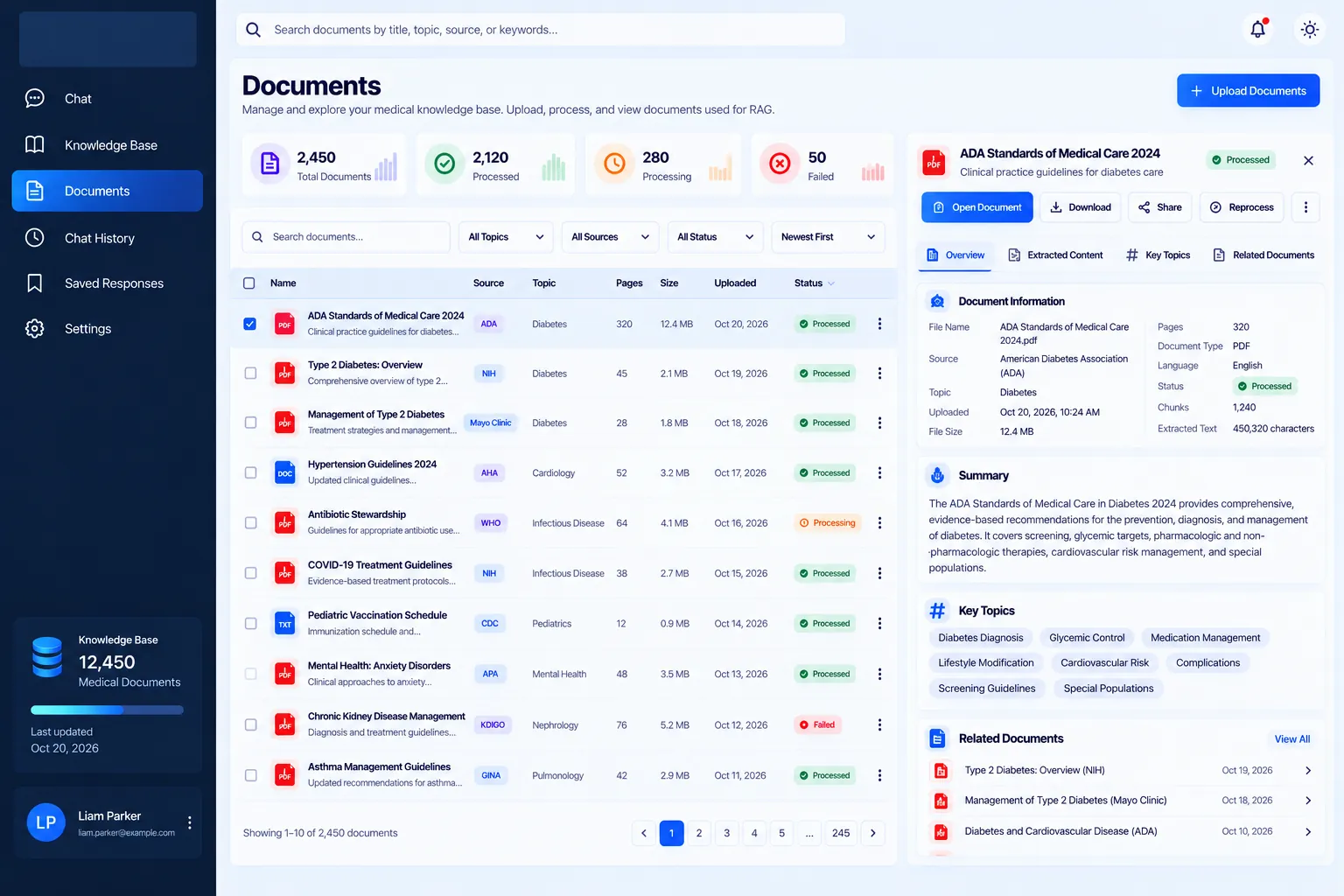Image resolution: width=1344 pixels, height=896 pixels.
Task: Open the Key Topics tab
Action: pos(1158,255)
